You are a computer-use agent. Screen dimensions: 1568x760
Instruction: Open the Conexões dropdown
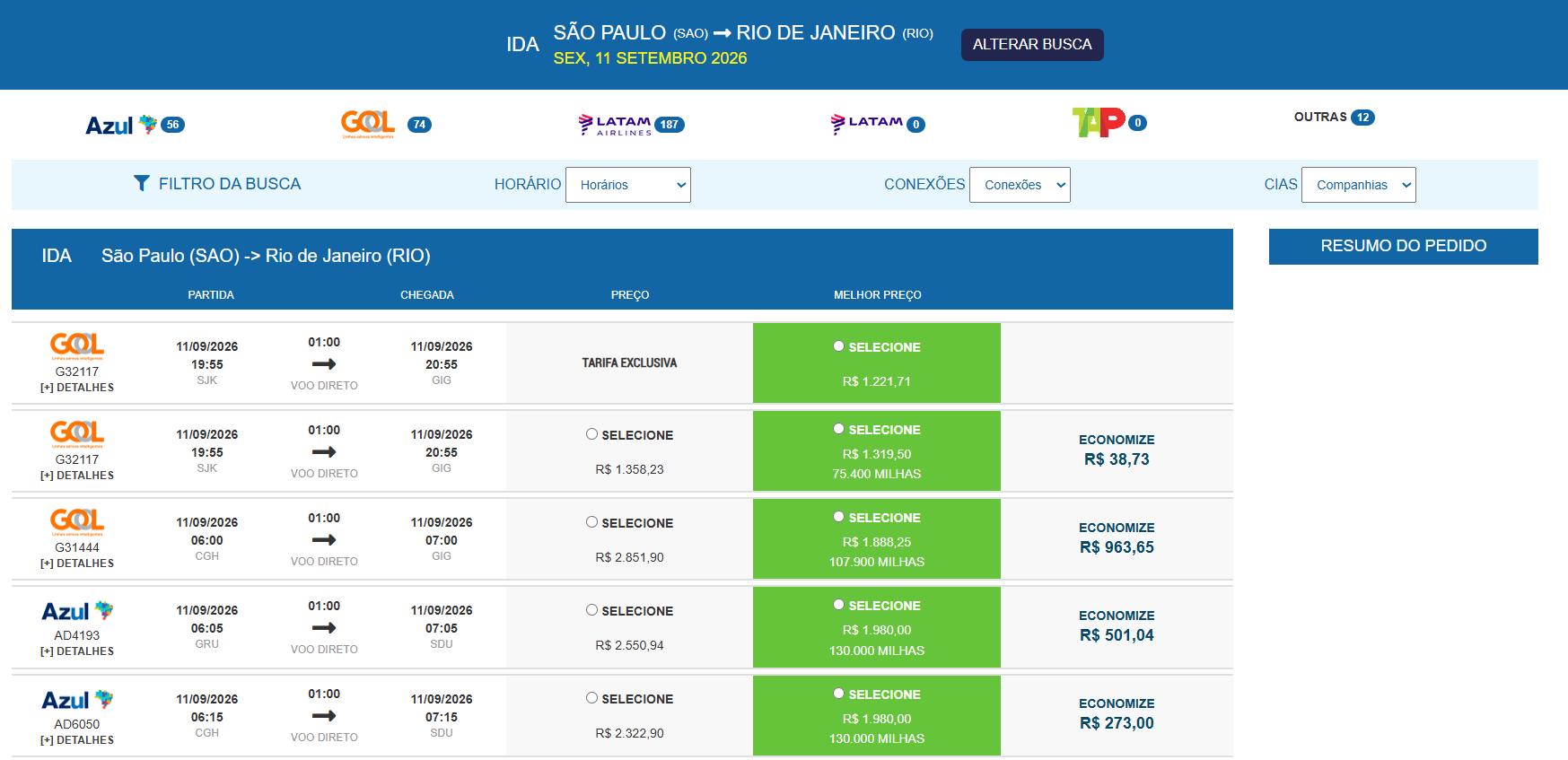tap(1020, 185)
